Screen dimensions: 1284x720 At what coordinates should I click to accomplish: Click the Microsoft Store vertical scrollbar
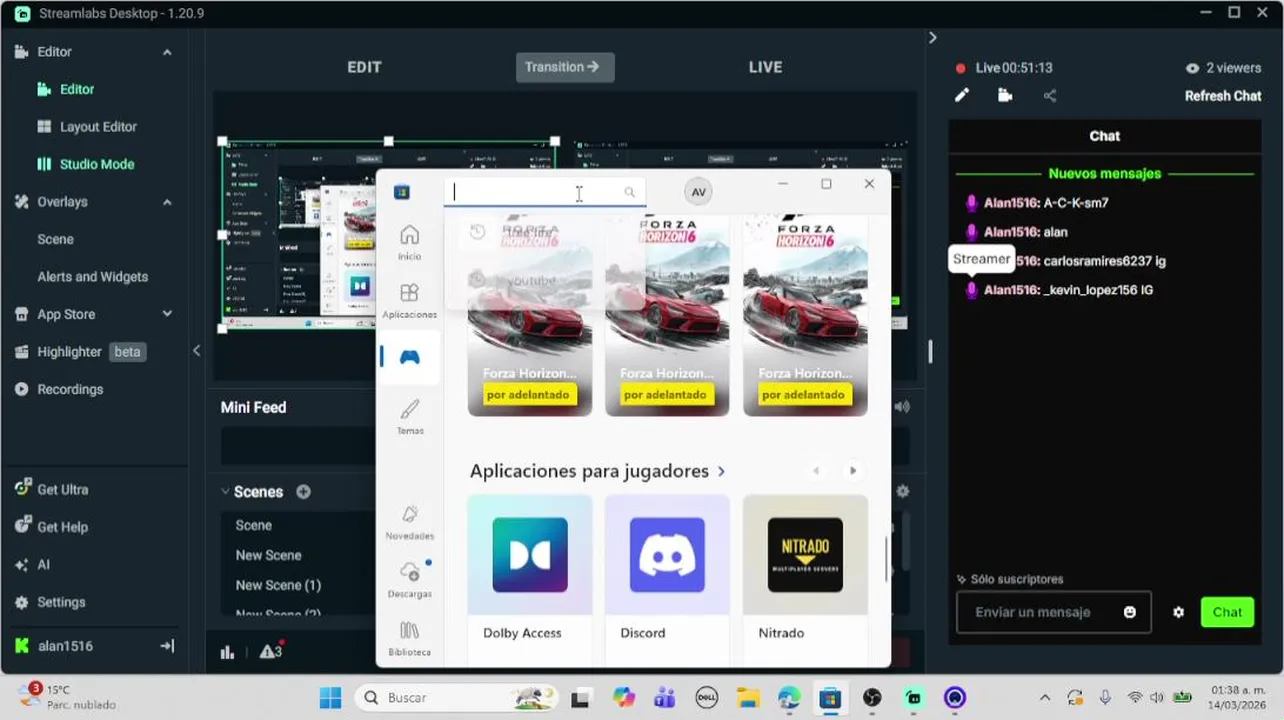click(x=886, y=558)
